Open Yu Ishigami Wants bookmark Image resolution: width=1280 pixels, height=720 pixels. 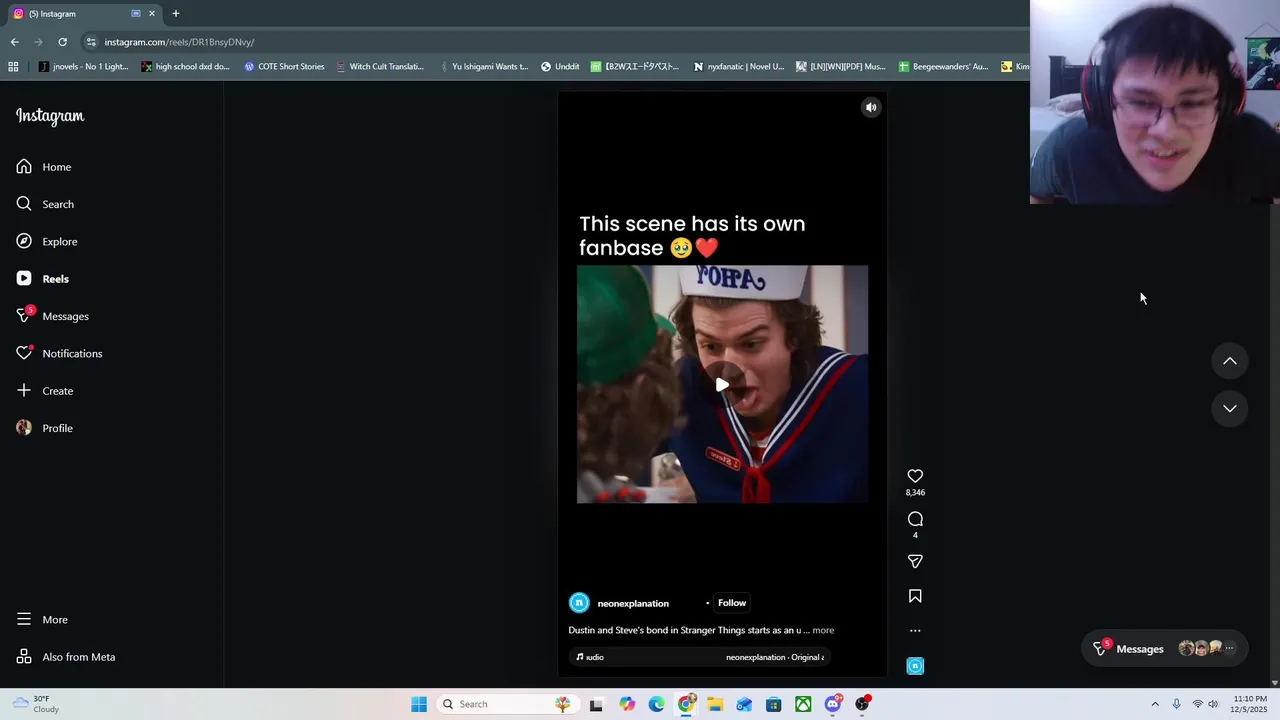click(x=483, y=67)
